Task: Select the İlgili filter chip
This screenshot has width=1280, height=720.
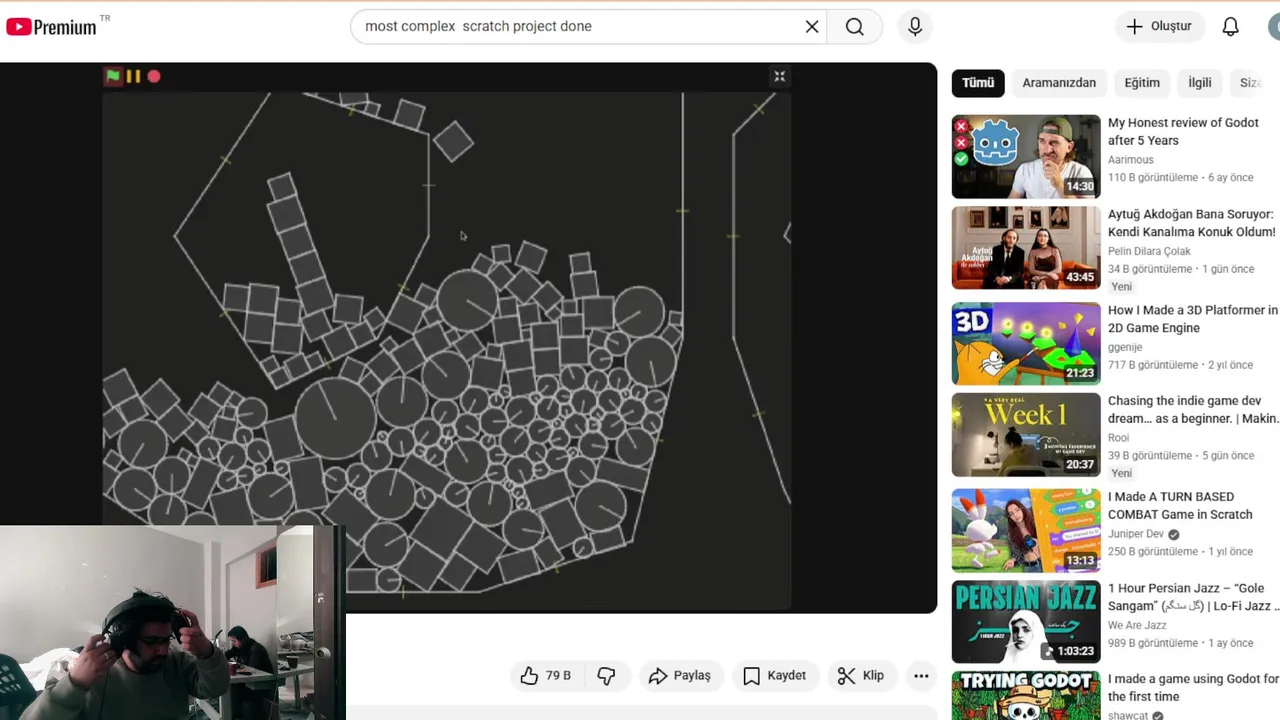Action: tap(1200, 83)
